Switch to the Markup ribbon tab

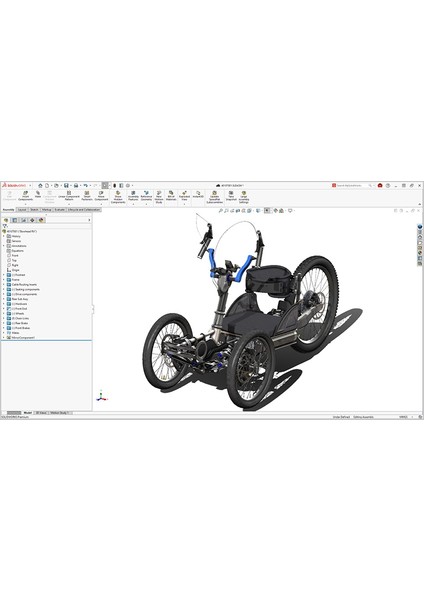tap(47, 210)
